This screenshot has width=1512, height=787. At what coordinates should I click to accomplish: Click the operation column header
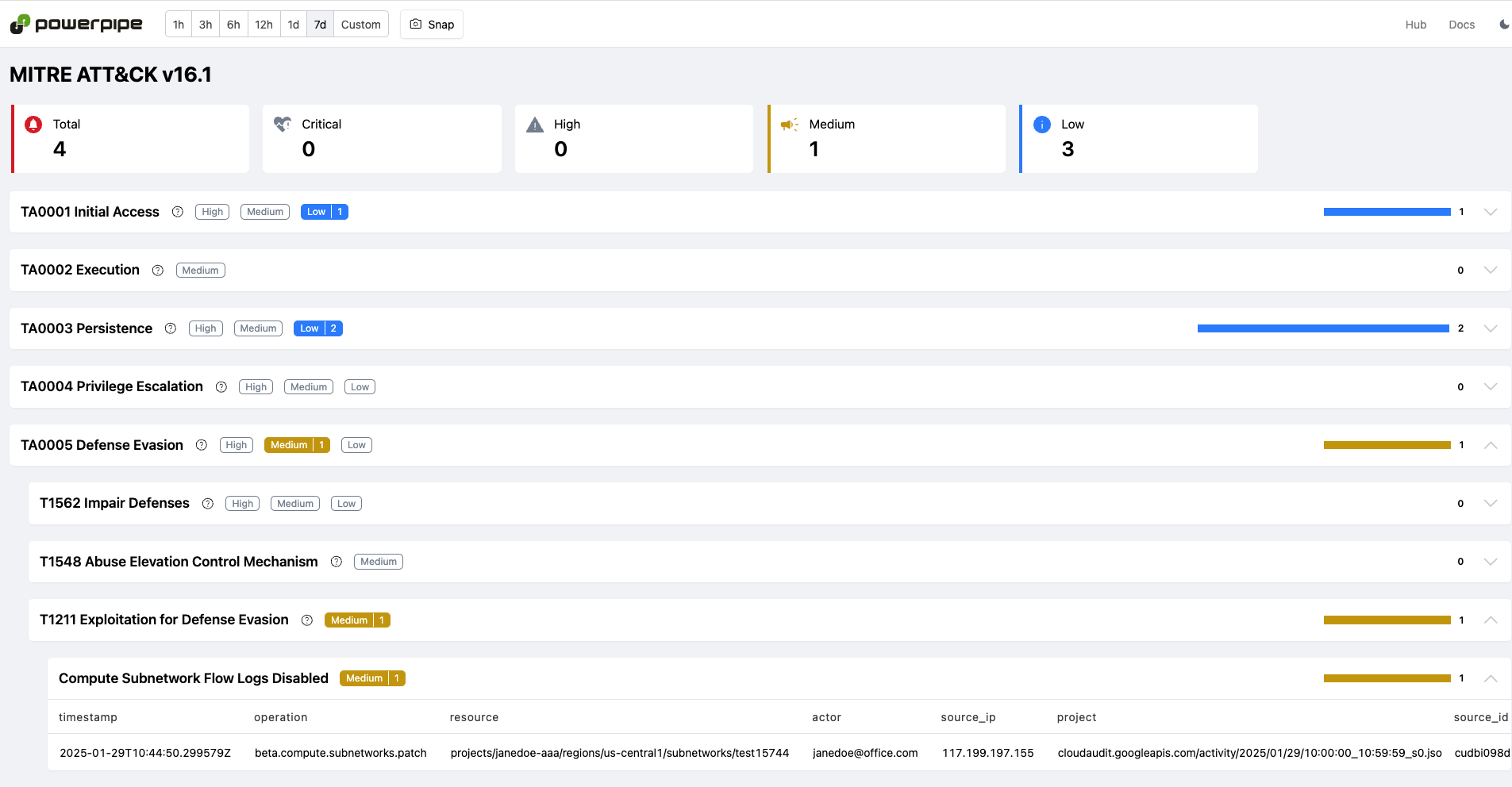point(280,717)
